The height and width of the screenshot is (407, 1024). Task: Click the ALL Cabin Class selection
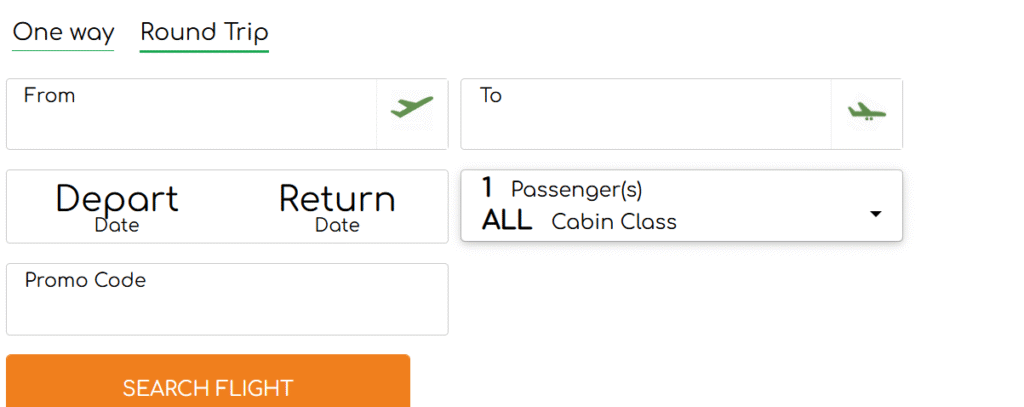coord(580,222)
